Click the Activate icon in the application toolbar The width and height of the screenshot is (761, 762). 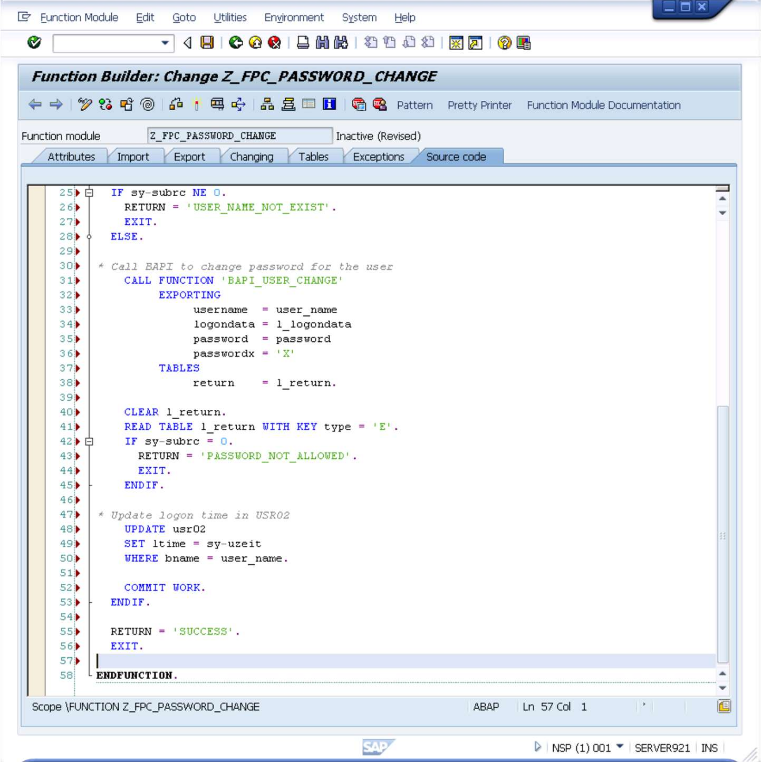pyautogui.click(x=197, y=105)
